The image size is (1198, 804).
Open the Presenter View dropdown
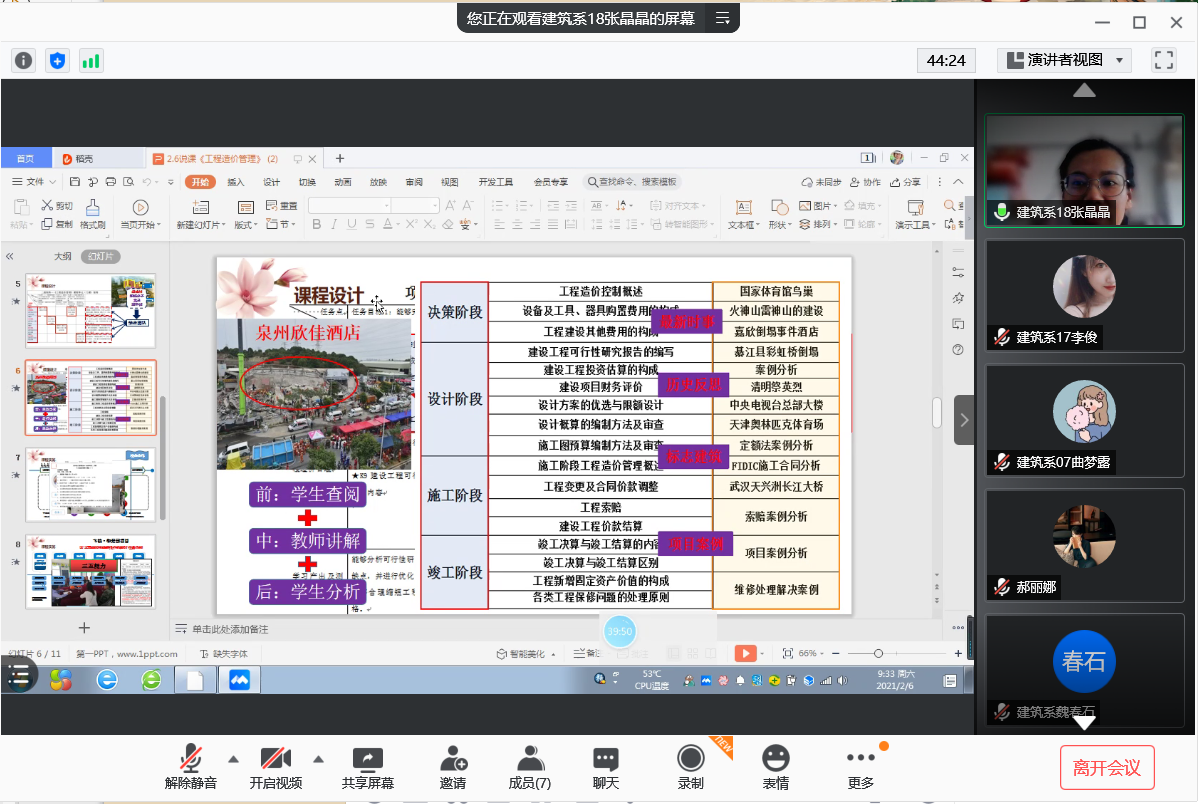pos(1064,60)
